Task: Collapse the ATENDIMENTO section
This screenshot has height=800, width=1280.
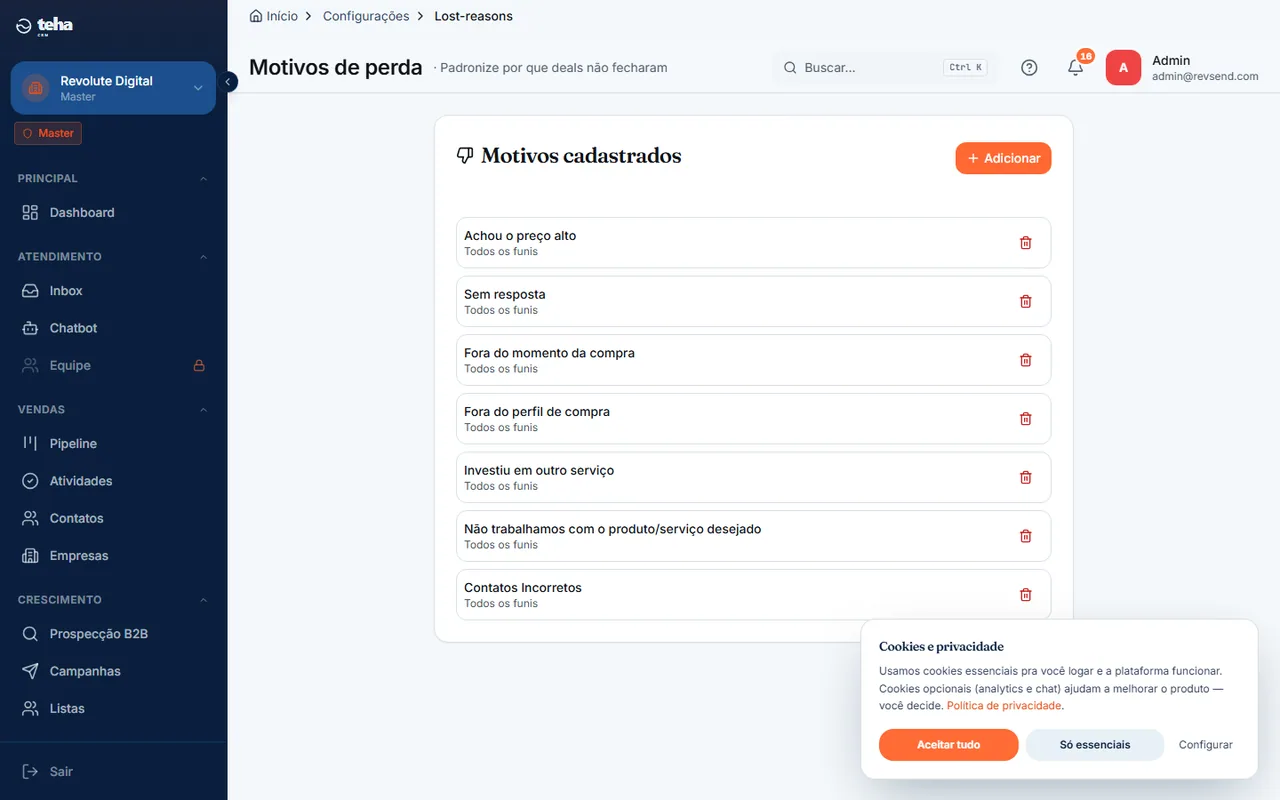Action: pyautogui.click(x=204, y=257)
